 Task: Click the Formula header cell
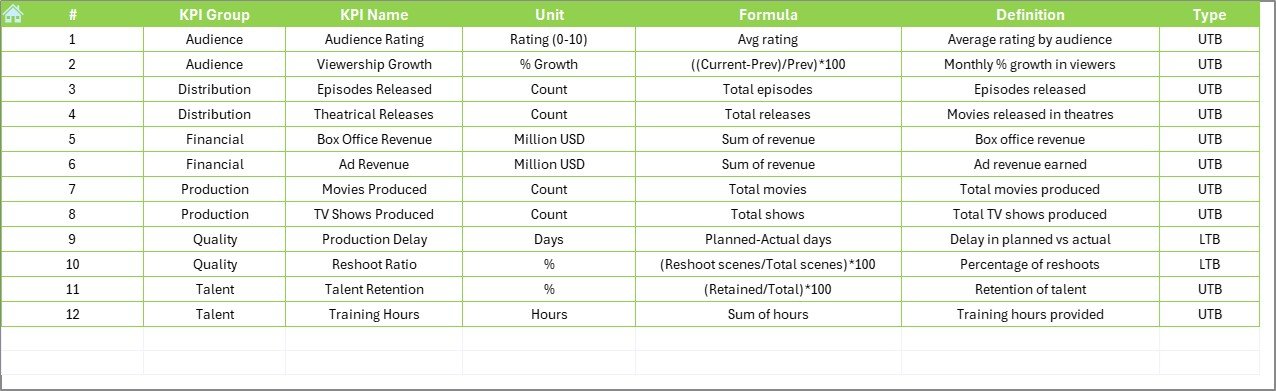click(768, 15)
